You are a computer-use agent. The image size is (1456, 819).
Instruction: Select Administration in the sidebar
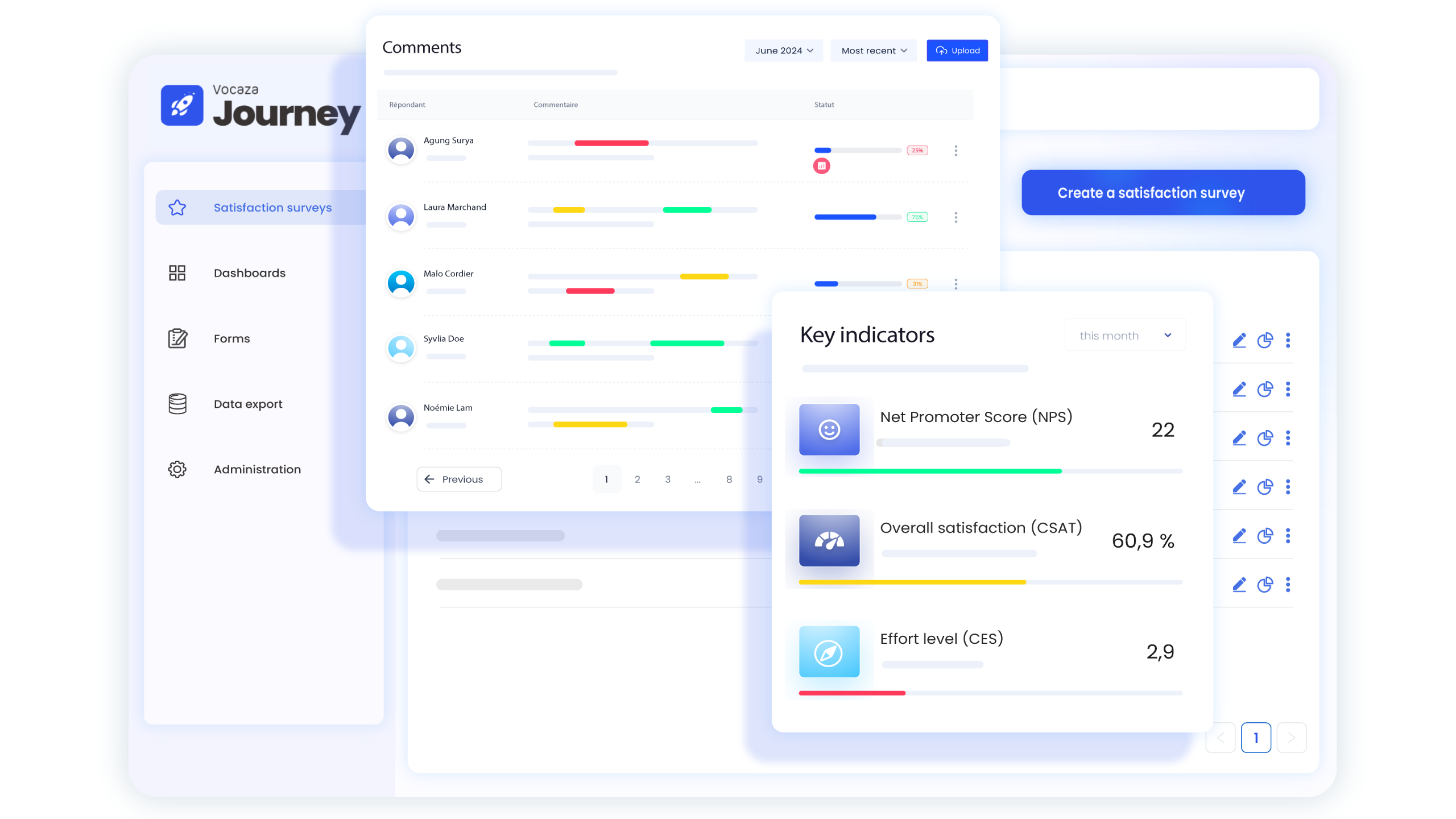[x=257, y=469]
